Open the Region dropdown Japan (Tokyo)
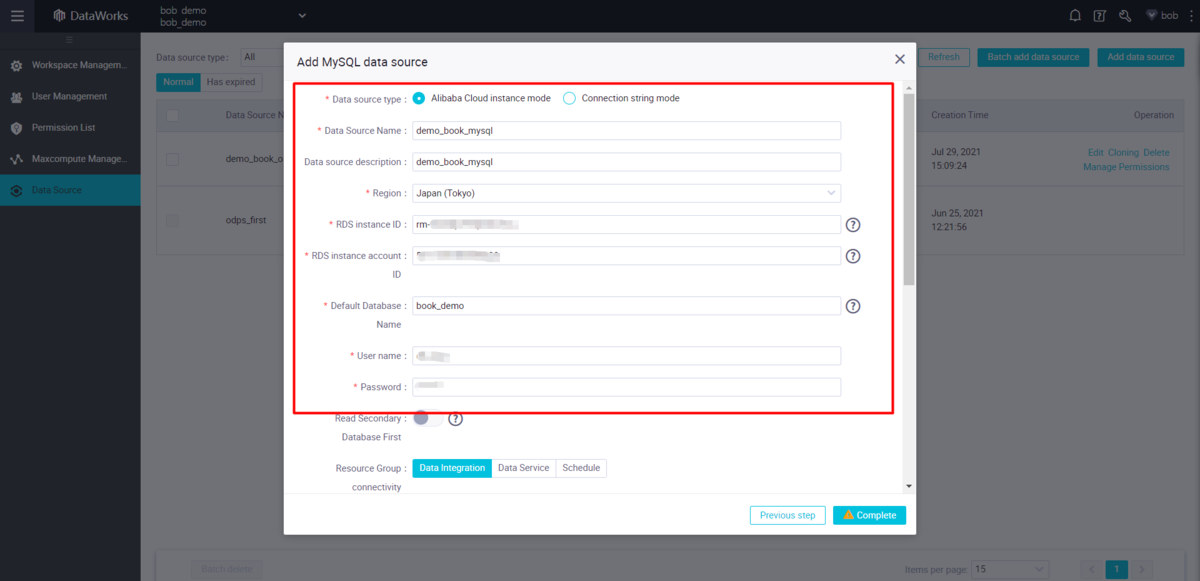Screen dimensions: 1200x581 click(x=626, y=193)
